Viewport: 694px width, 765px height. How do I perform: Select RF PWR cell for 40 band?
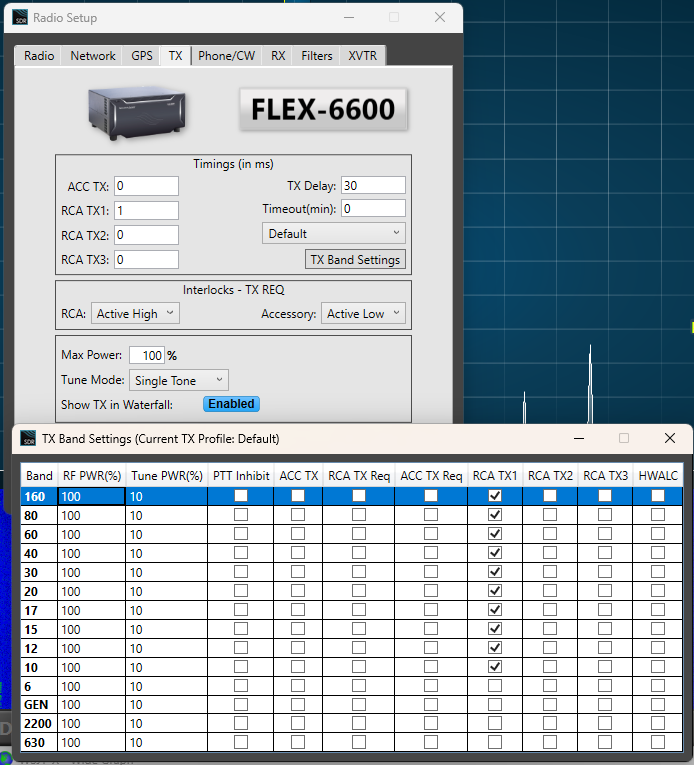(x=92, y=553)
